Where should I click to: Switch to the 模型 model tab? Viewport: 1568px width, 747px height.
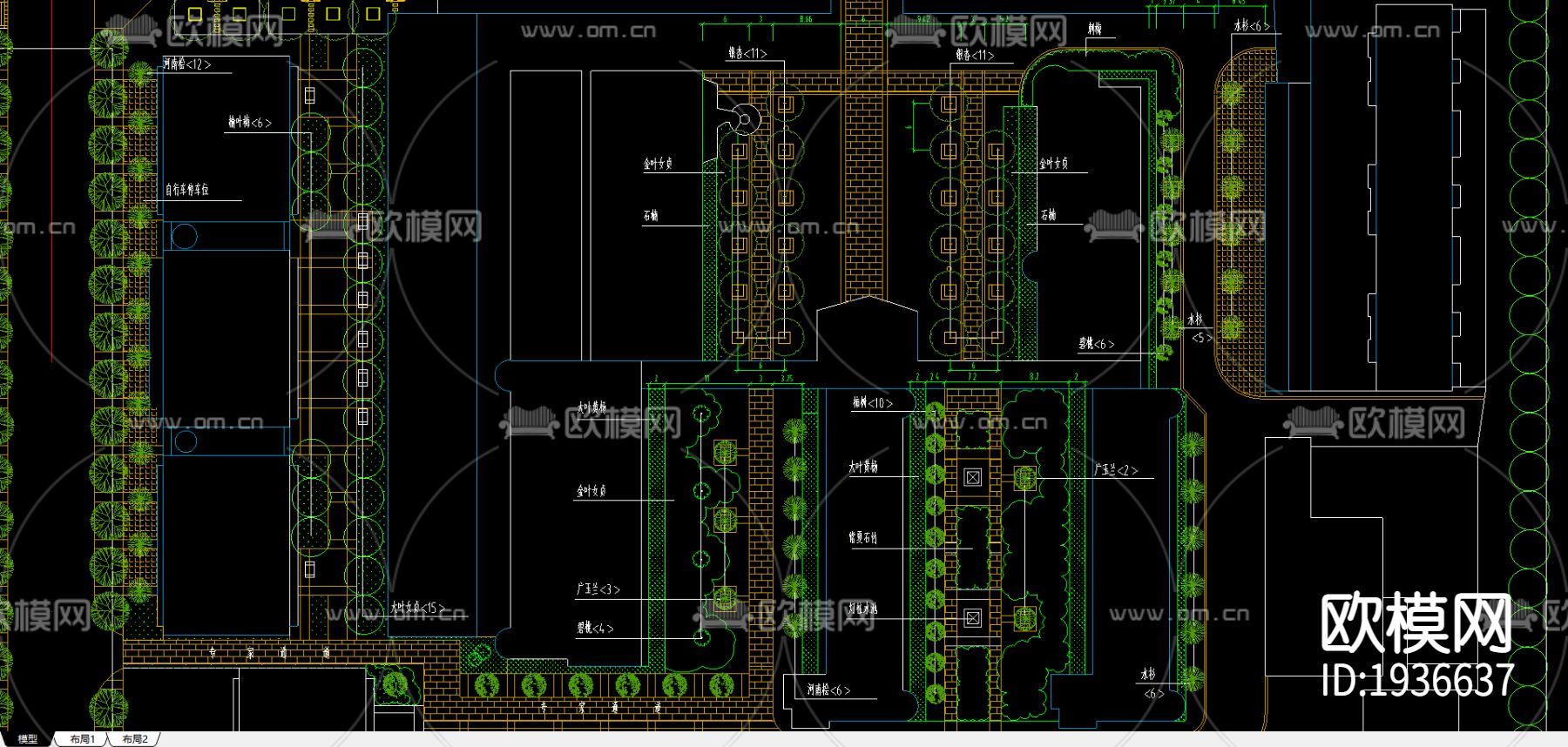[x=28, y=739]
